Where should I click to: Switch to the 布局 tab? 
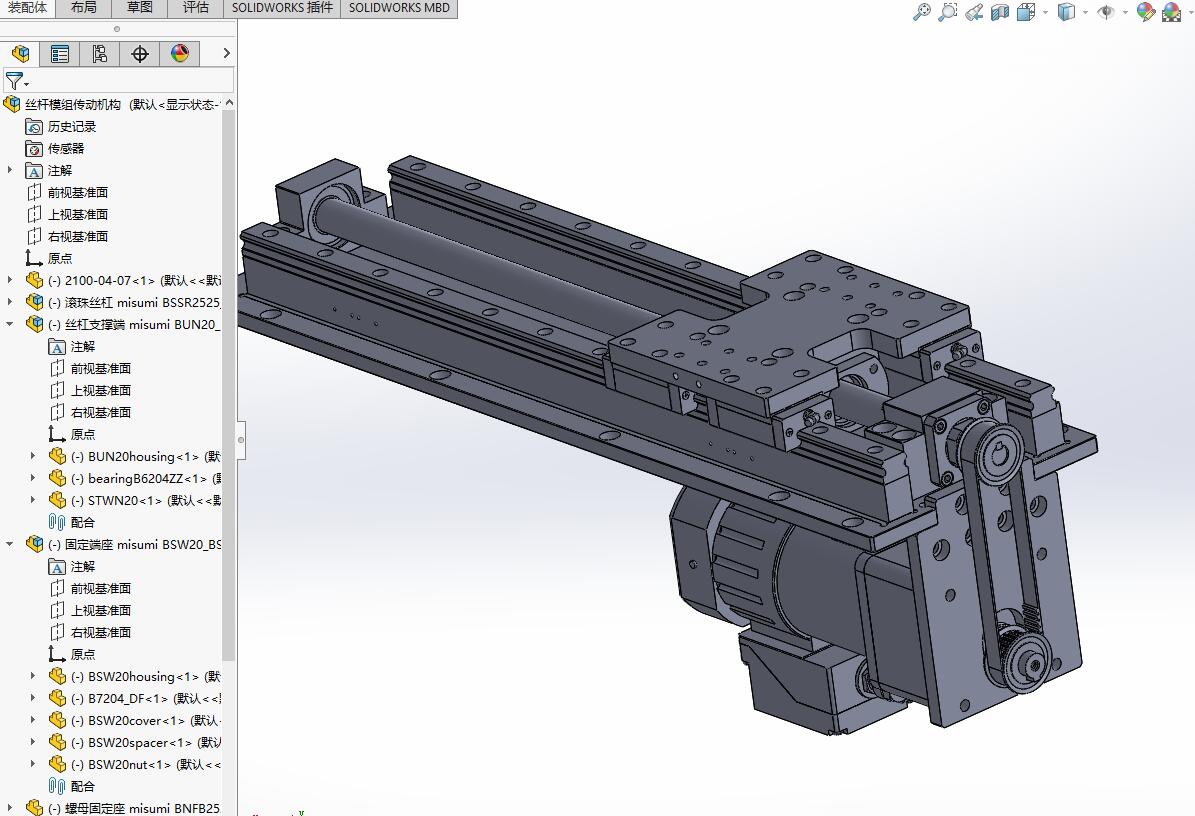[84, 8]
